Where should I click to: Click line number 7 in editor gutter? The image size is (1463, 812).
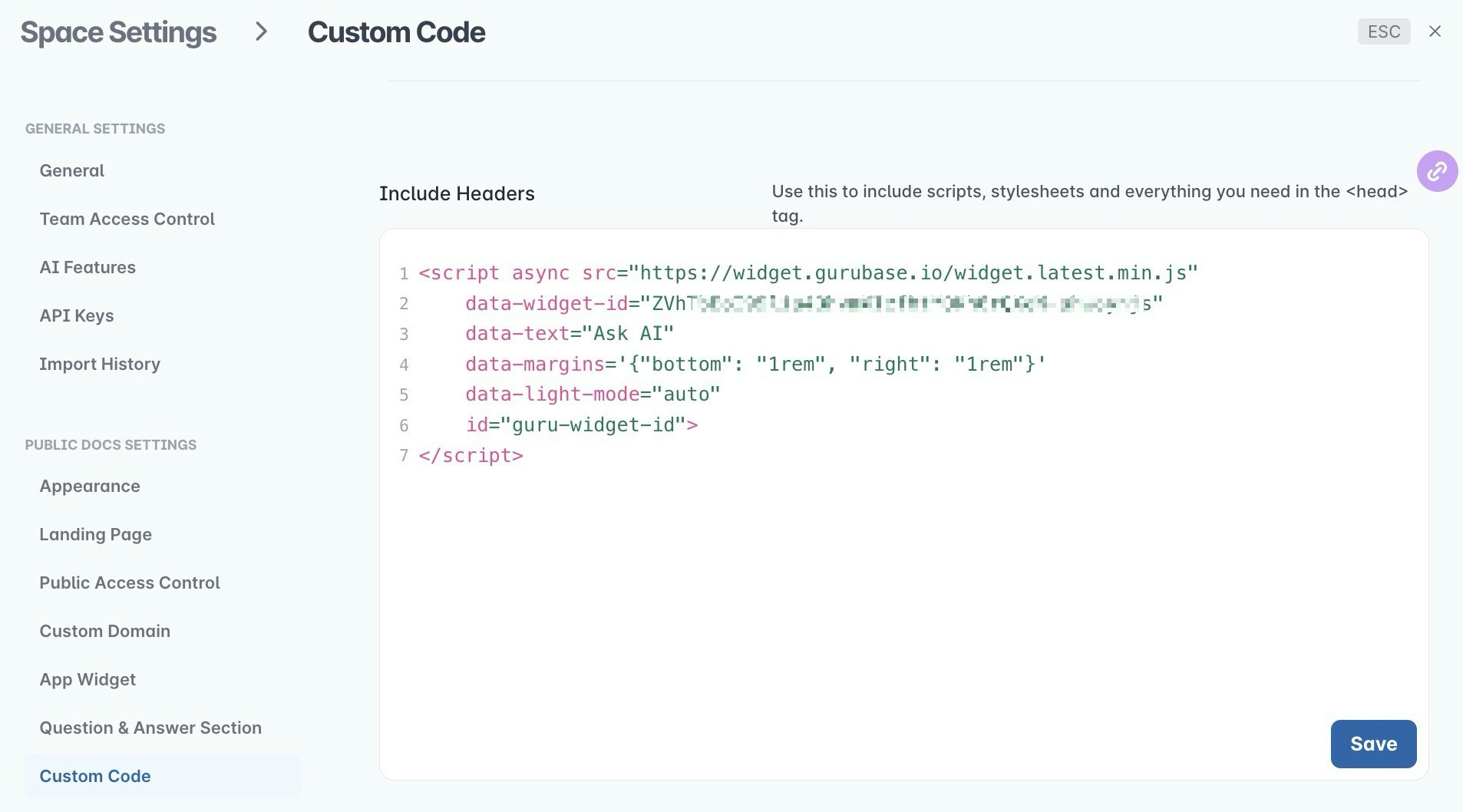click(x=404, y=456)
